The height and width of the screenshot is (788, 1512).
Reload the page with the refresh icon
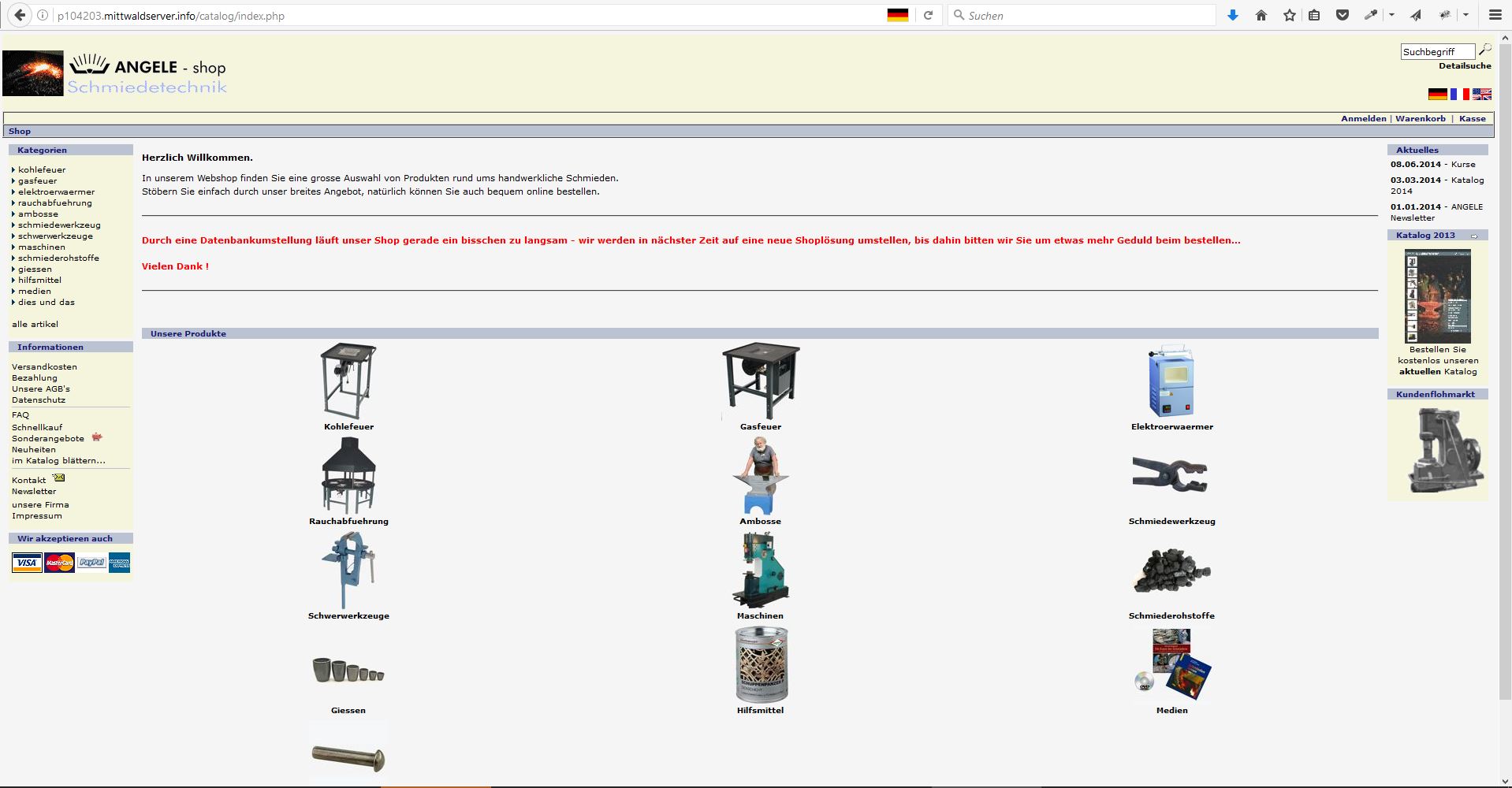pos(929,16)
